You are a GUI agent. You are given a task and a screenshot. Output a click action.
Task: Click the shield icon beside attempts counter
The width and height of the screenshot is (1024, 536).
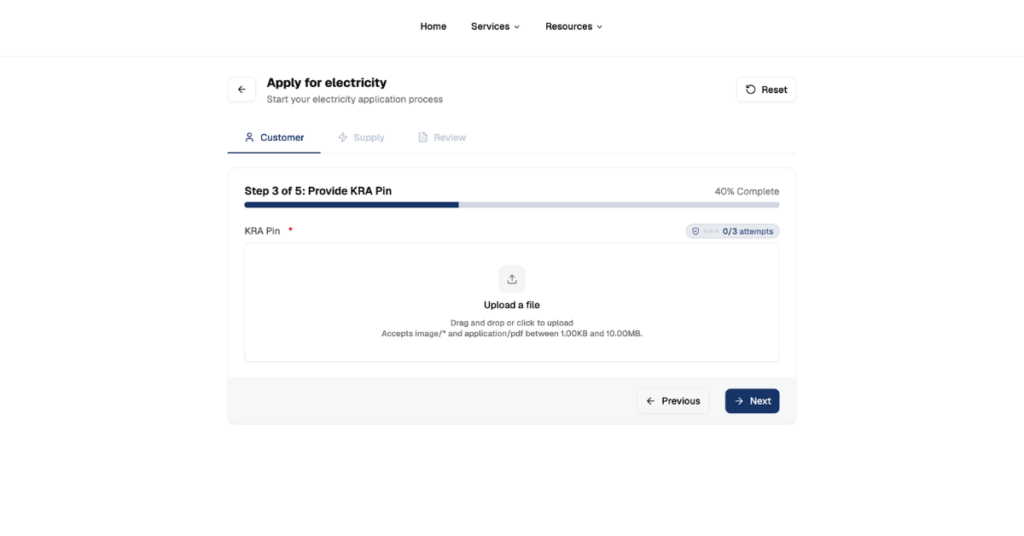point(696,231)
